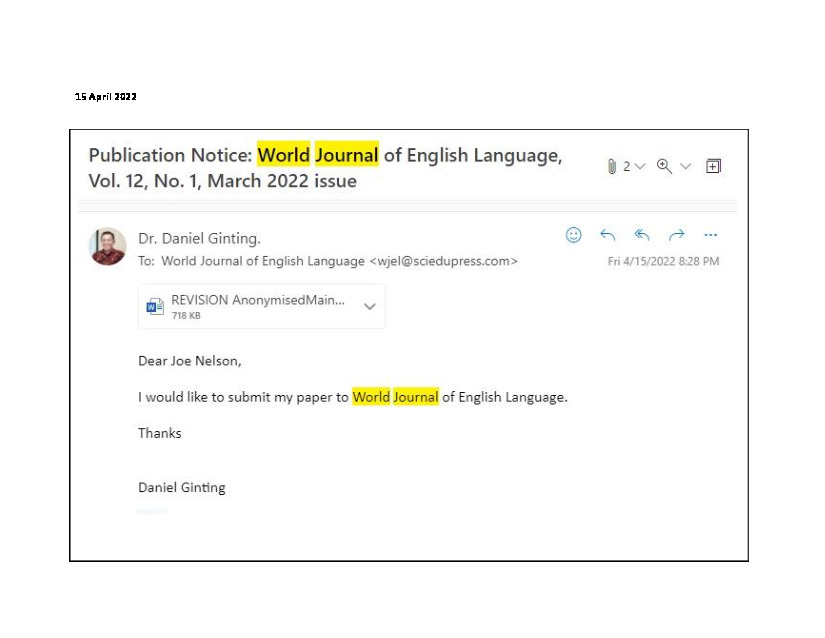Click the Publication Notice subject line
The height and width of the screenshot is (638, 825).
coord(325,168)
